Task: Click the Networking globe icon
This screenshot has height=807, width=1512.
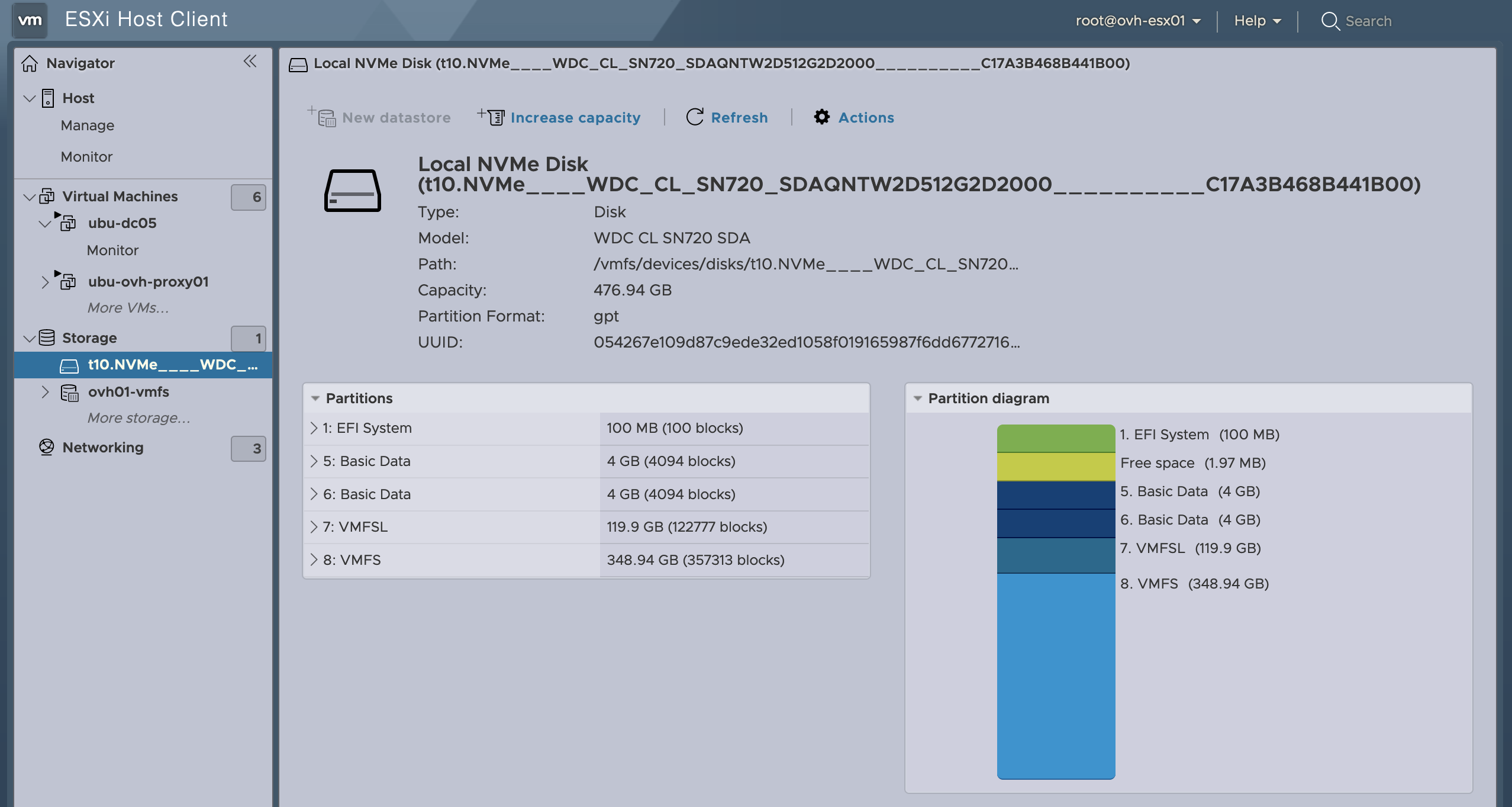Action: [46, 447]
